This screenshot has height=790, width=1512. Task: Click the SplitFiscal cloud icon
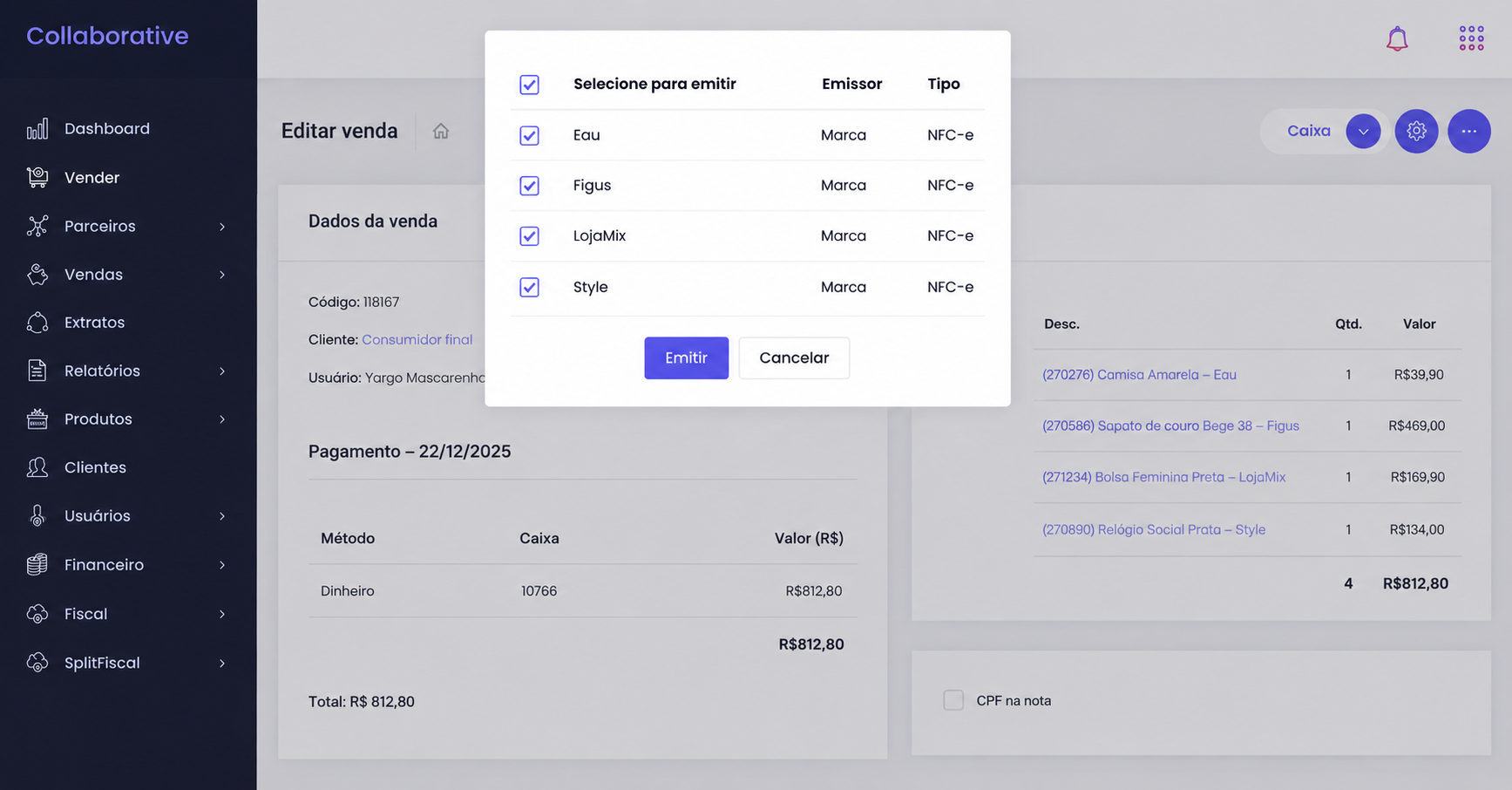pyautogui.click(x=37, y=663)
